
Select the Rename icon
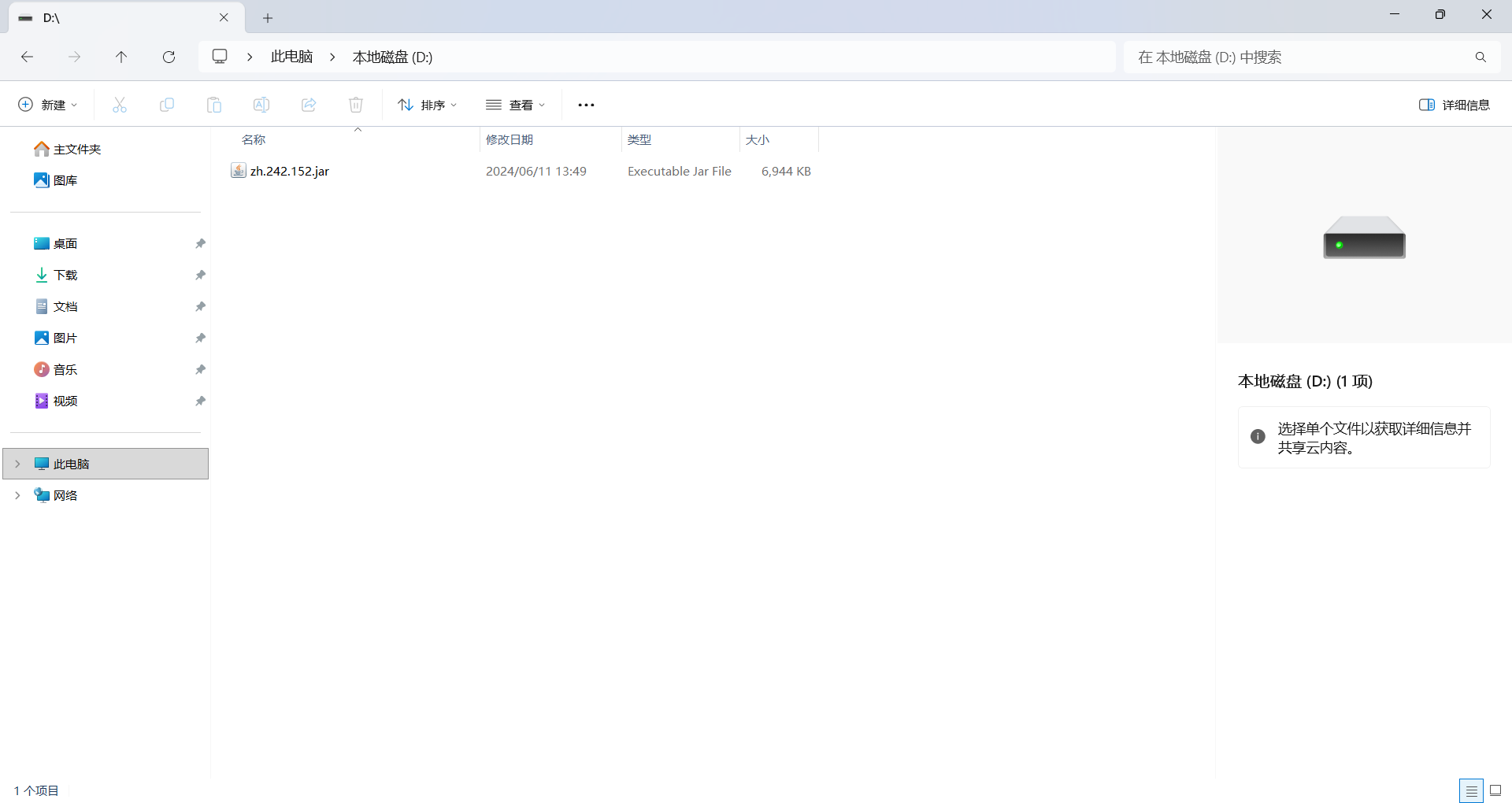(261, 104)
